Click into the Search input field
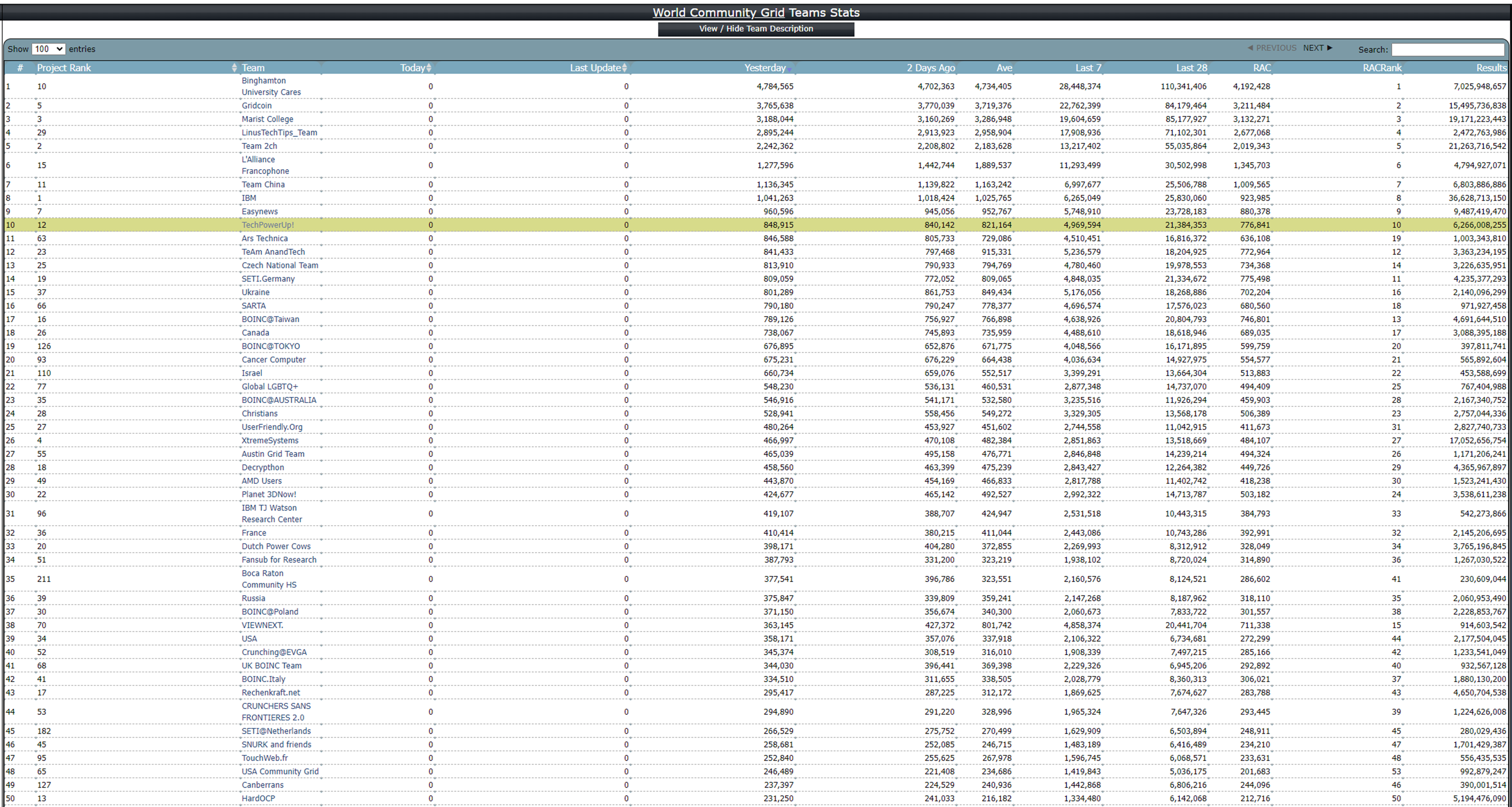Image resolution: width=1512 pixels, height=807 pixels. (1448, 50)
